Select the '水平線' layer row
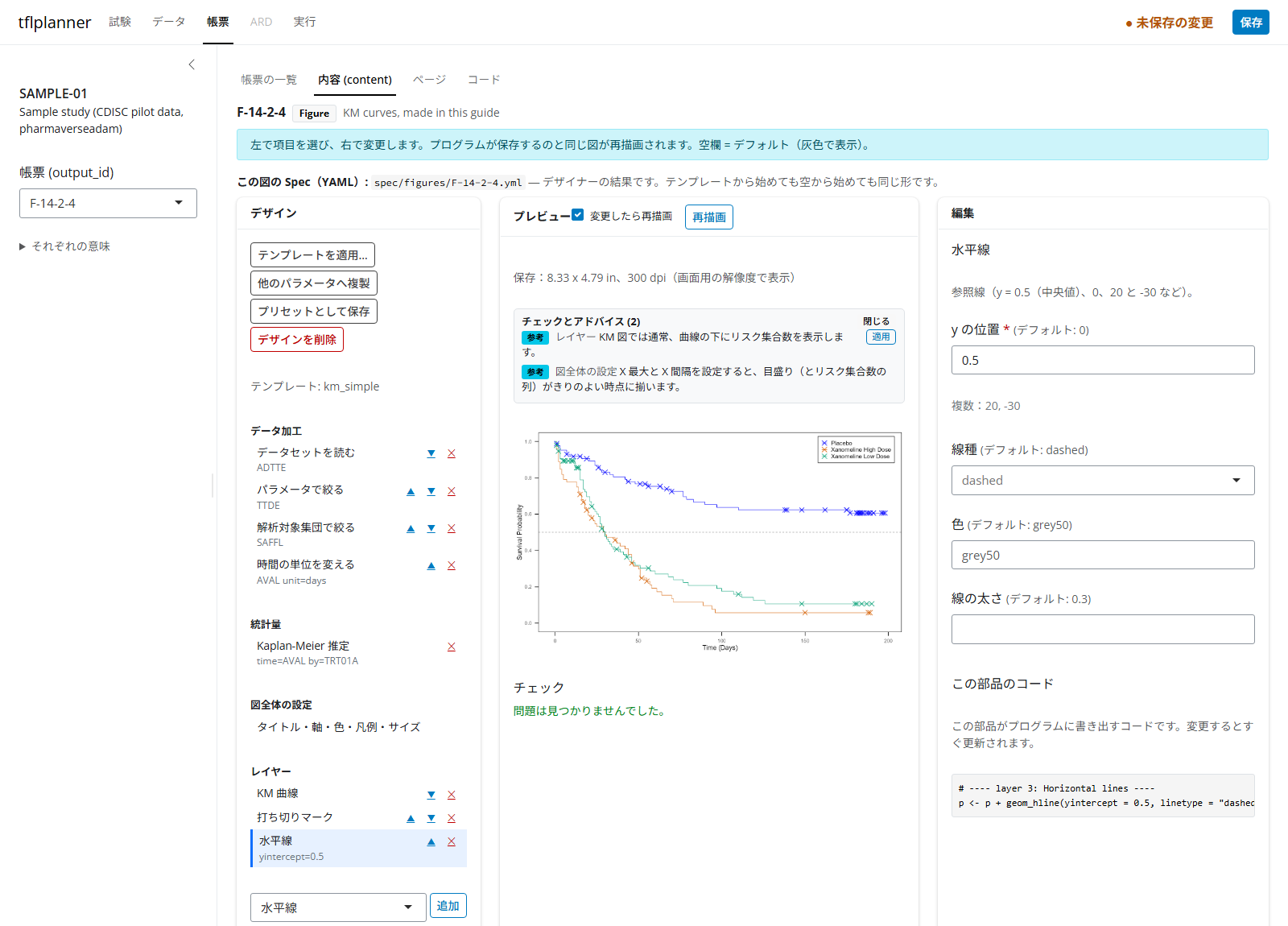The image size is (1288, 926). coord(358,848)
